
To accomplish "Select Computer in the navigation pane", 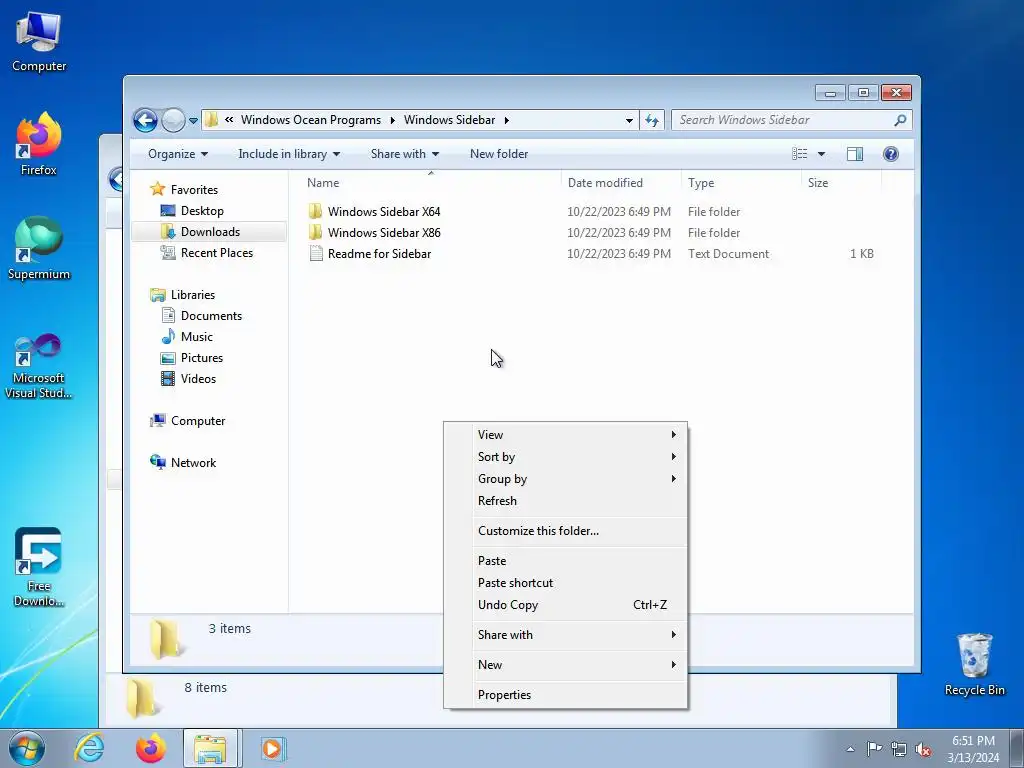I will (x=198, y=421).
